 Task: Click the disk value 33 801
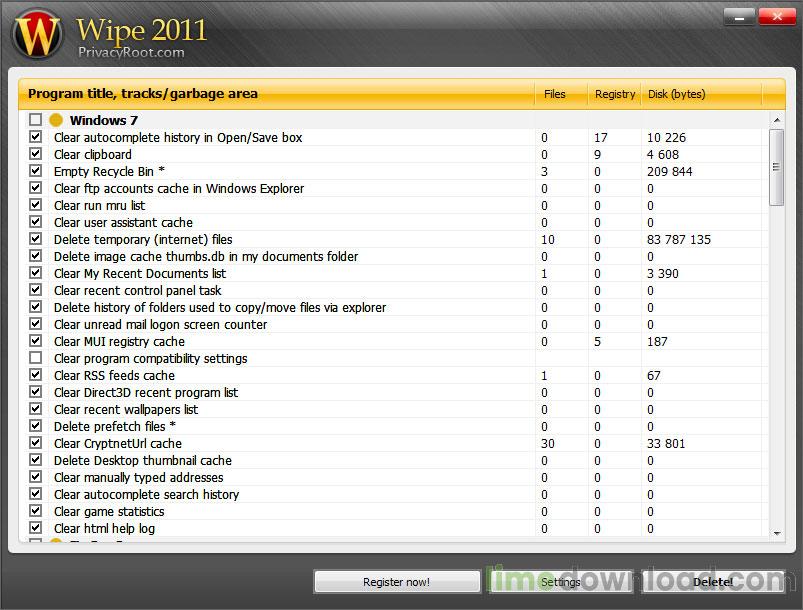click(666, 444)
